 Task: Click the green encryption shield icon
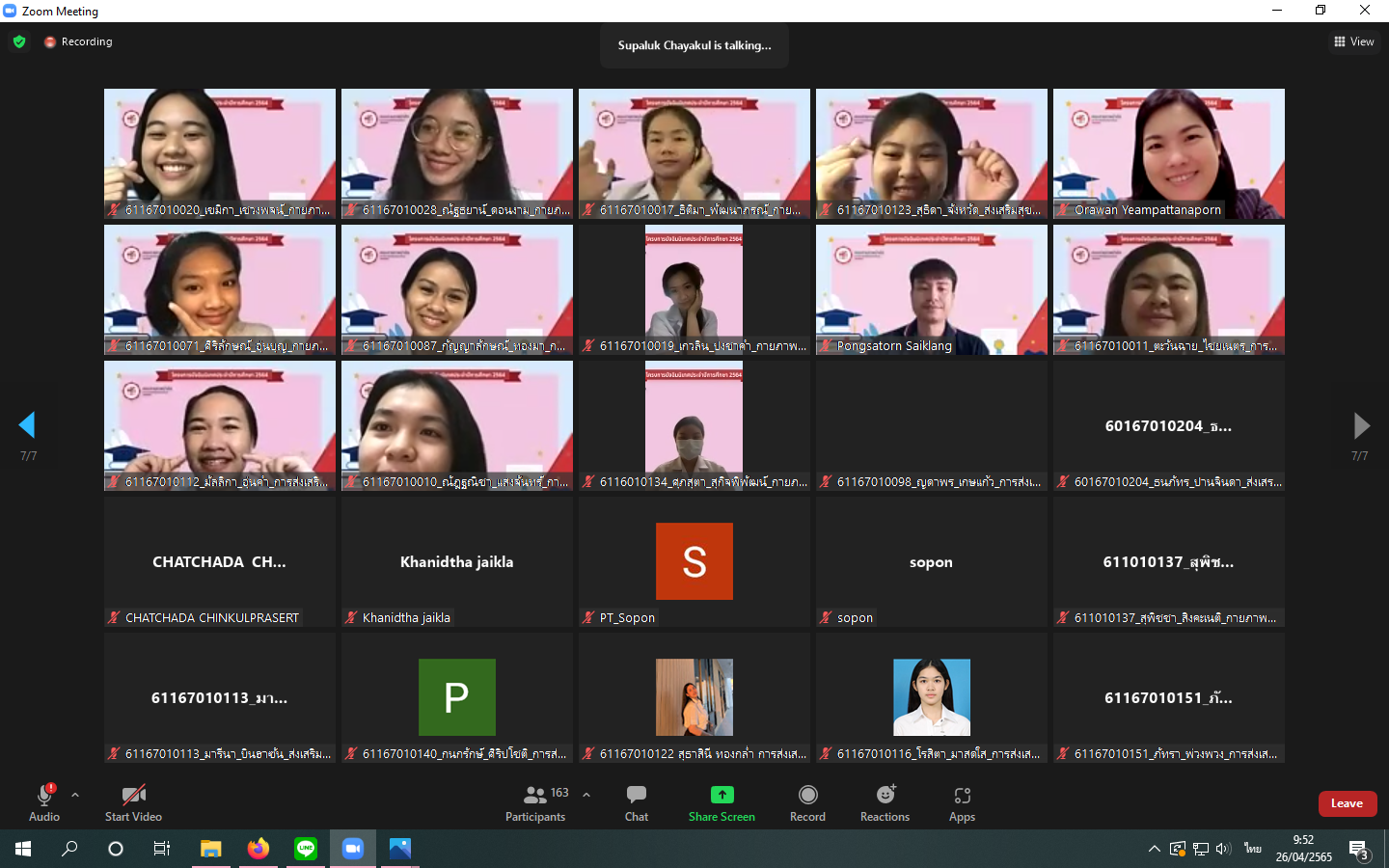pos(19,41)
